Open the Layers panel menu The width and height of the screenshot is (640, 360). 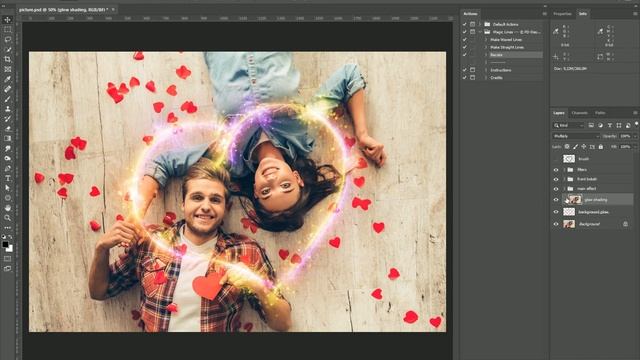point(635,113)
